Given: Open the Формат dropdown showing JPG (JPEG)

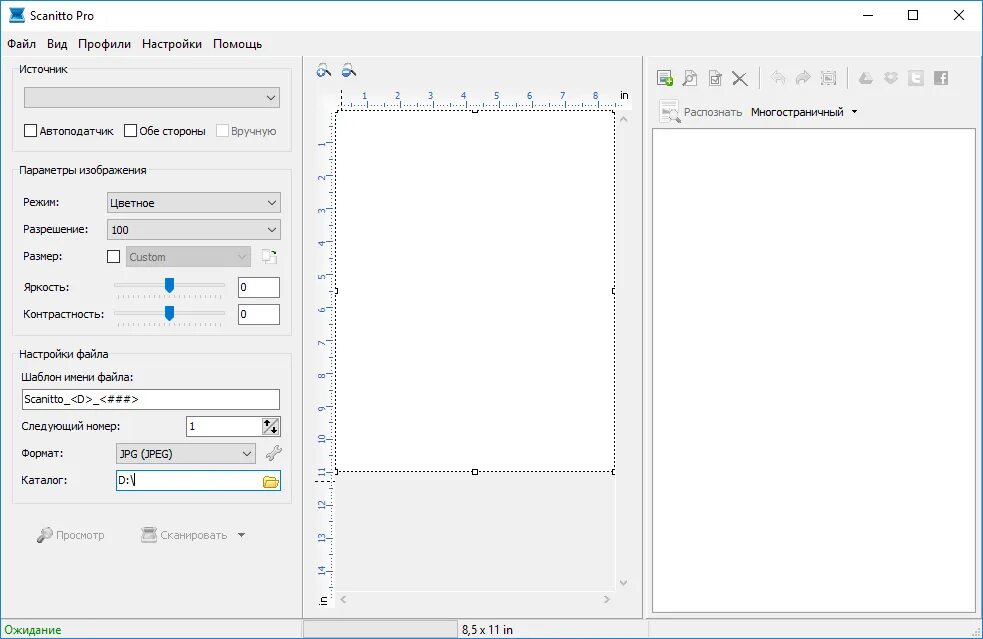Looking at the screenshot, I should point(186,453).
